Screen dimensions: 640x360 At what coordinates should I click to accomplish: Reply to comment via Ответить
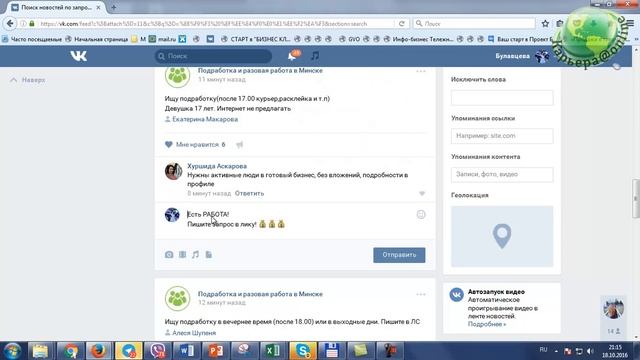(249, 193)
